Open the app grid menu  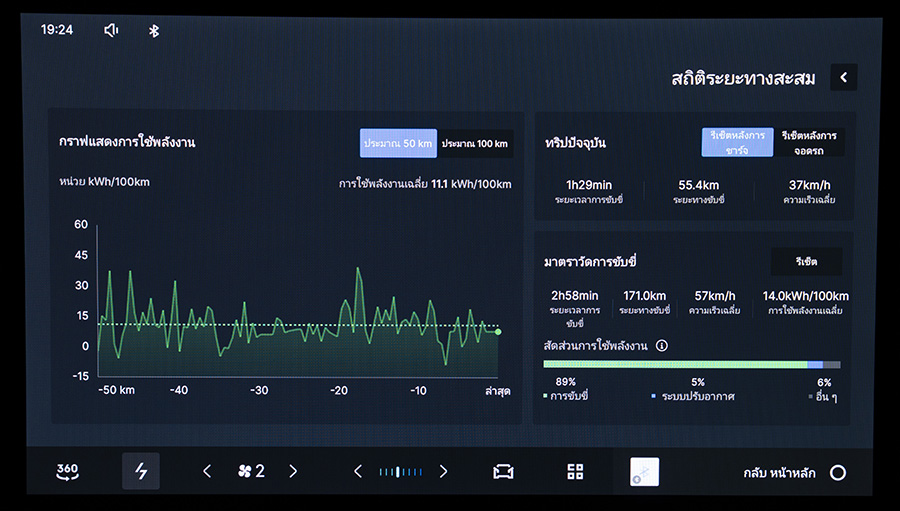tap(575, 472)
